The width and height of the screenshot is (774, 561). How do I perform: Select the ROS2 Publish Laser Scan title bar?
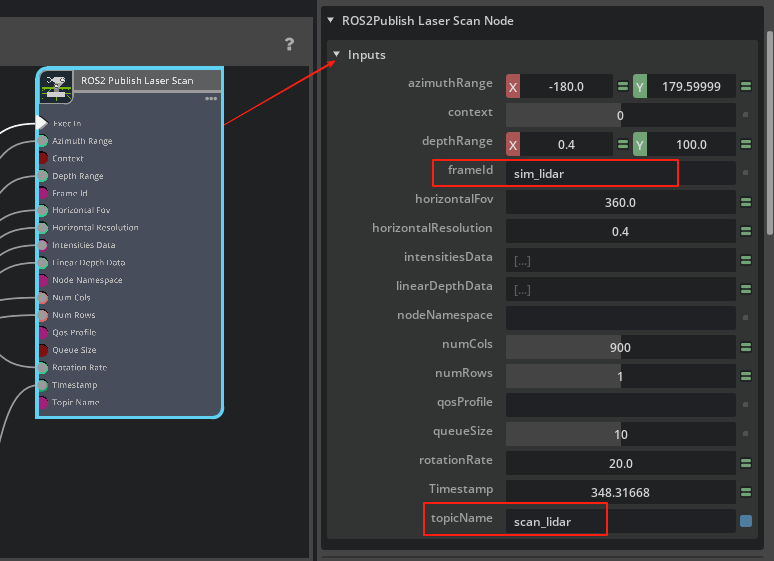pyautogui.click(x=147, y=80)
